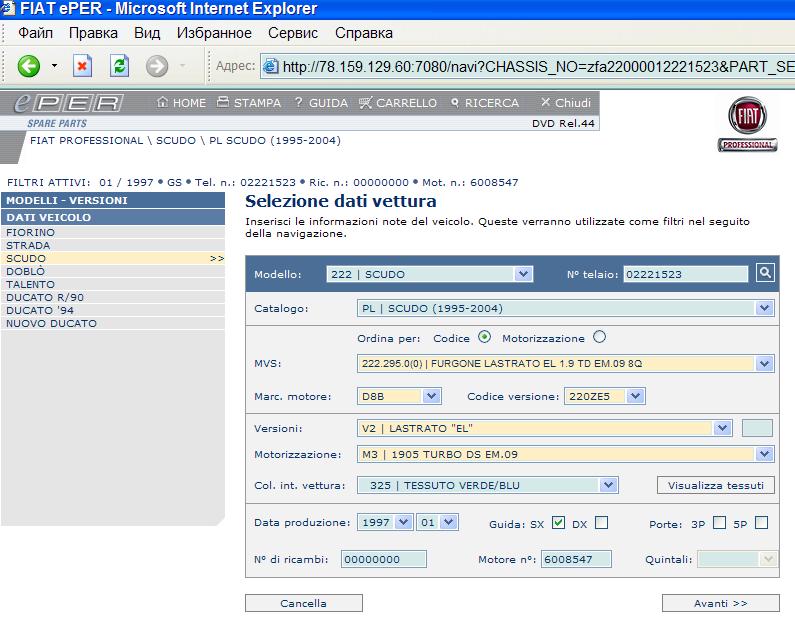Open RICERCA search in ePER toolbar
The image size is (795, 625).
484,103
